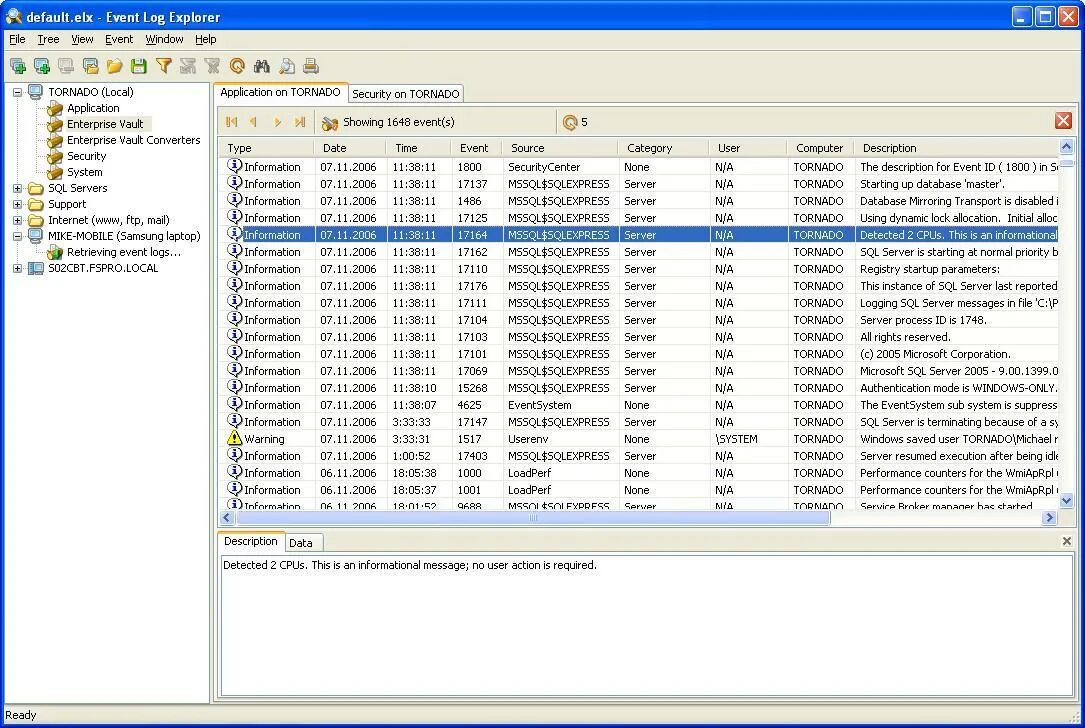Switch to the Security on TORNADO tab
The width and height of the screenshot is (1085, 728).
pyautogui.click(x=405, y=94)
